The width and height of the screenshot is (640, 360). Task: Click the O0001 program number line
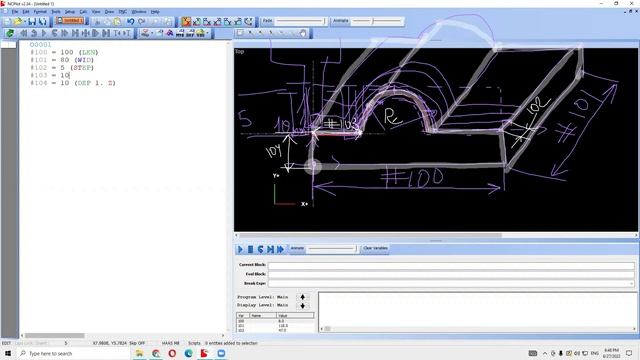coord(41,44)
